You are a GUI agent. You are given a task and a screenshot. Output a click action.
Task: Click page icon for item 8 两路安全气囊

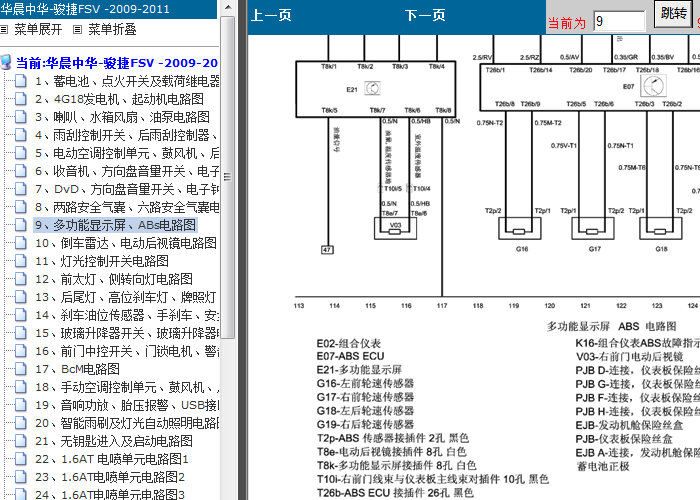[21, 207]
